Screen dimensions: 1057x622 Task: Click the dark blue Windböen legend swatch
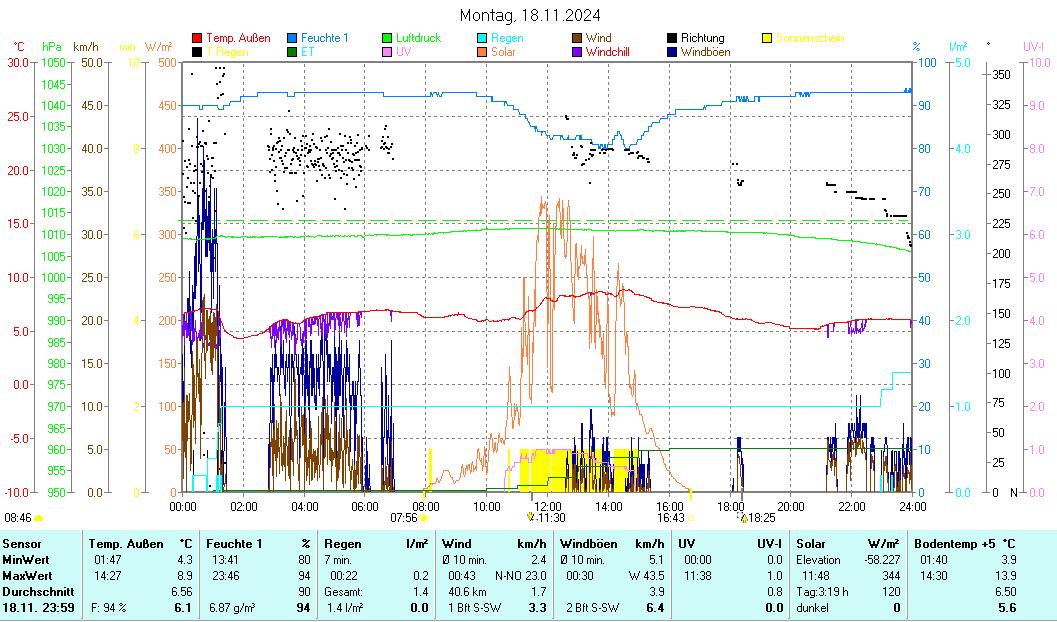pyautogui.click(x=672, y=52)
